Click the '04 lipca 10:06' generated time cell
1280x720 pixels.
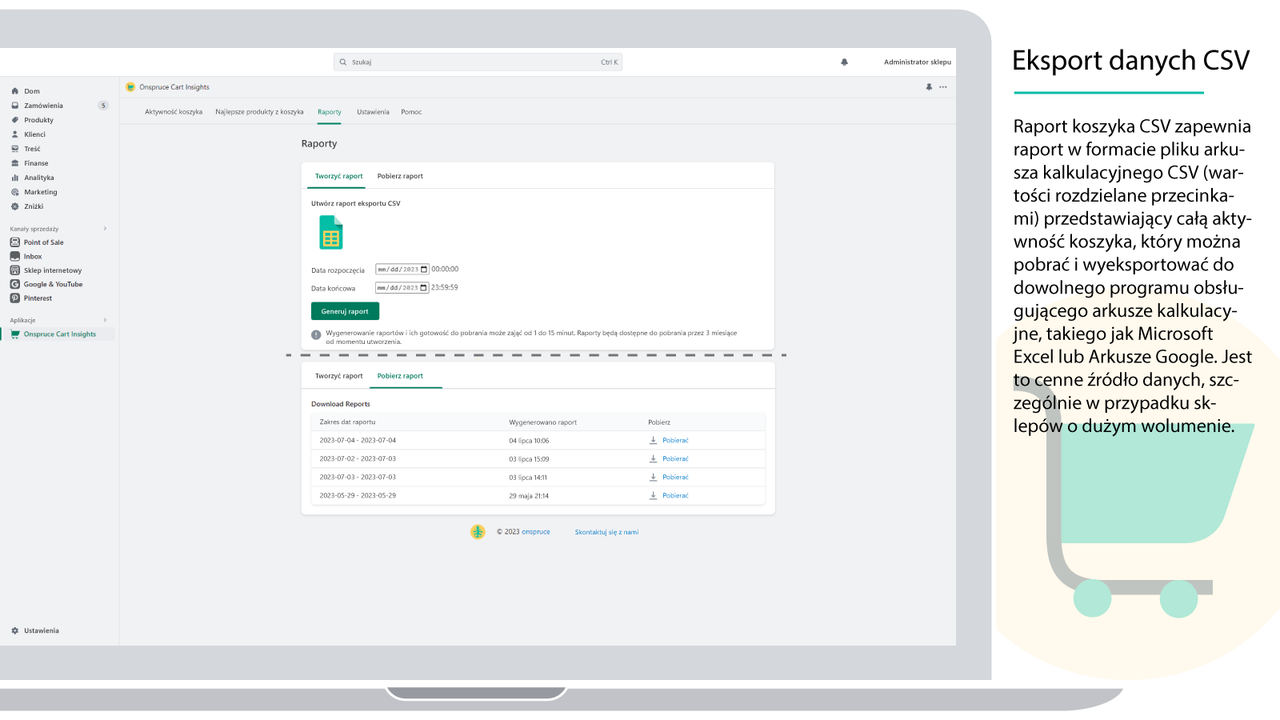[x=529, y=440]
